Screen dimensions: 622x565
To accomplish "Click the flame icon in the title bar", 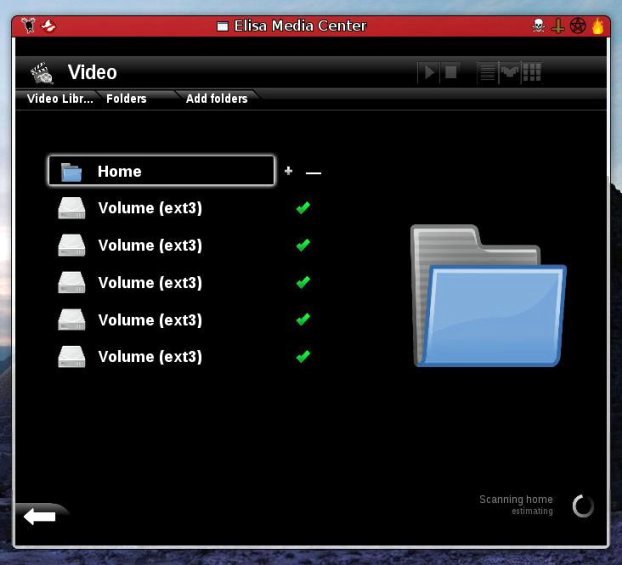I will point(598,26).
